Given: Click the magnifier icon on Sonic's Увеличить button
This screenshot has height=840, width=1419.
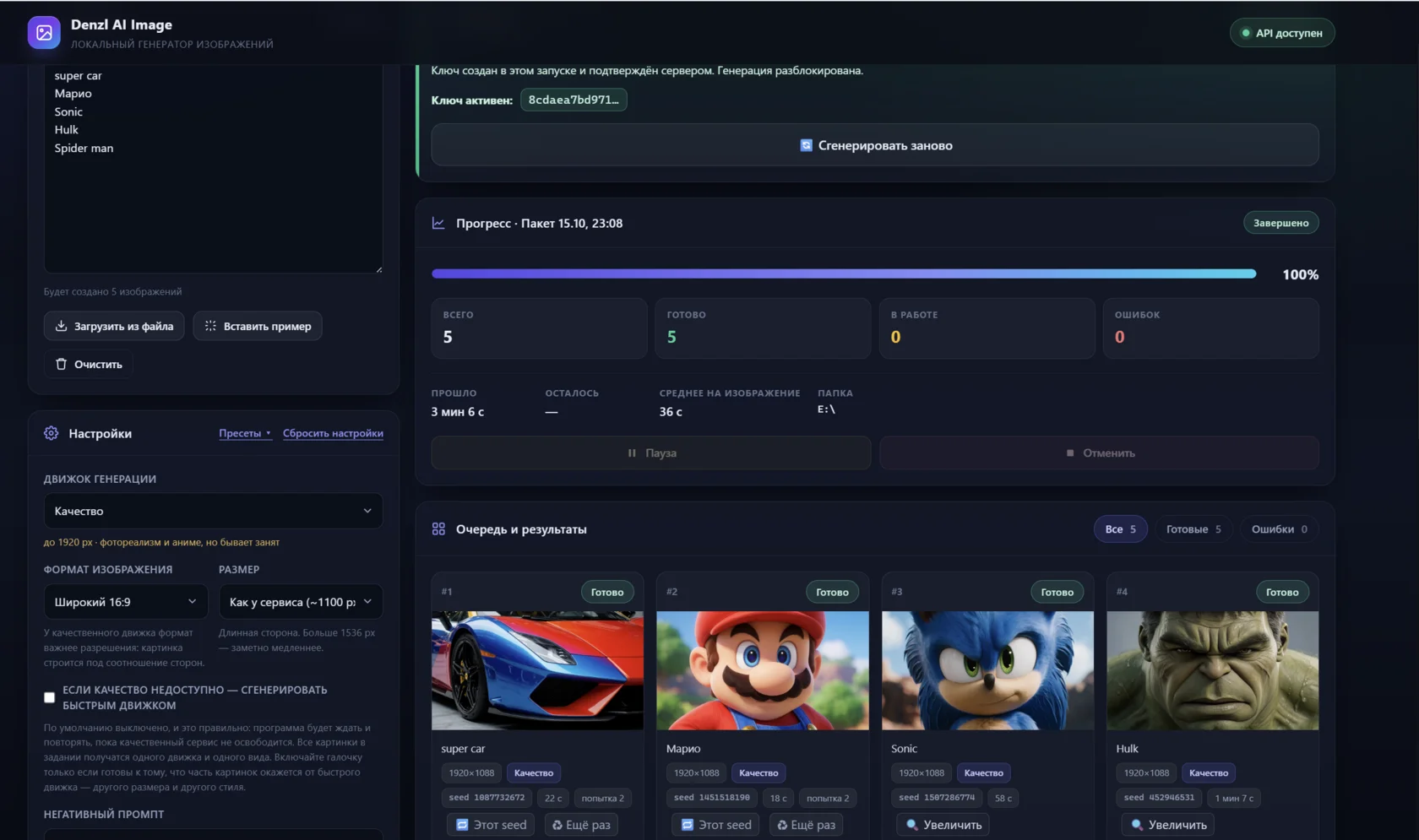Looking at the screenshot, I should click(912, 825).
